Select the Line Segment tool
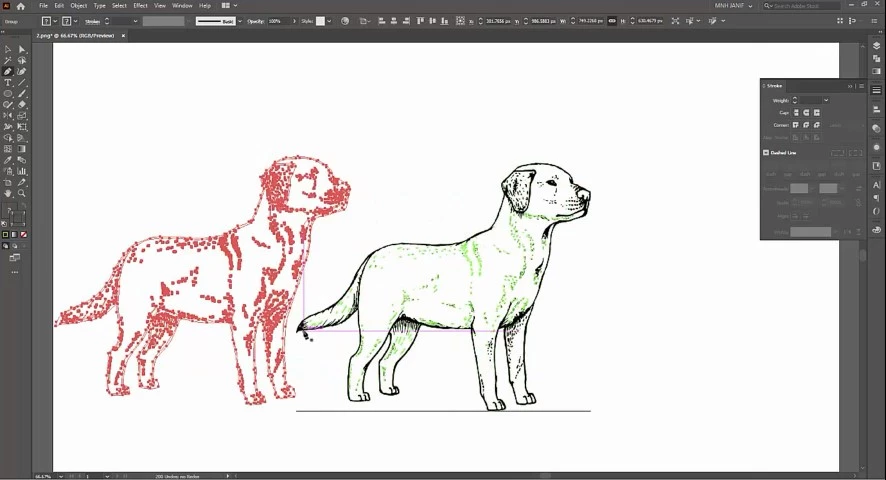Screen dimensions: 886x480 click(x=21, y=83)
